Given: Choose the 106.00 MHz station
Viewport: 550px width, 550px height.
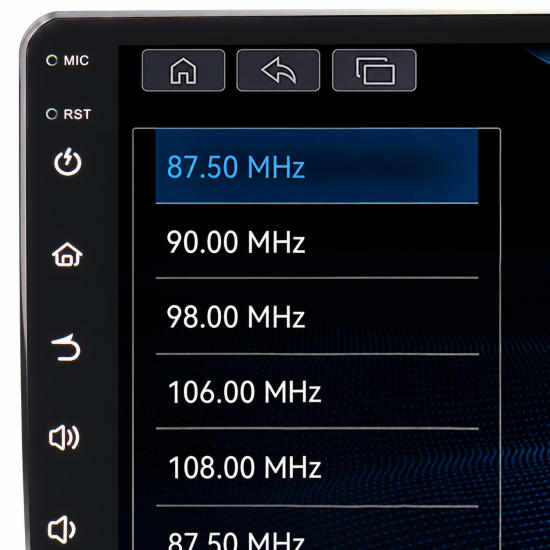Looking at the screenshot, I should (317, 391).
